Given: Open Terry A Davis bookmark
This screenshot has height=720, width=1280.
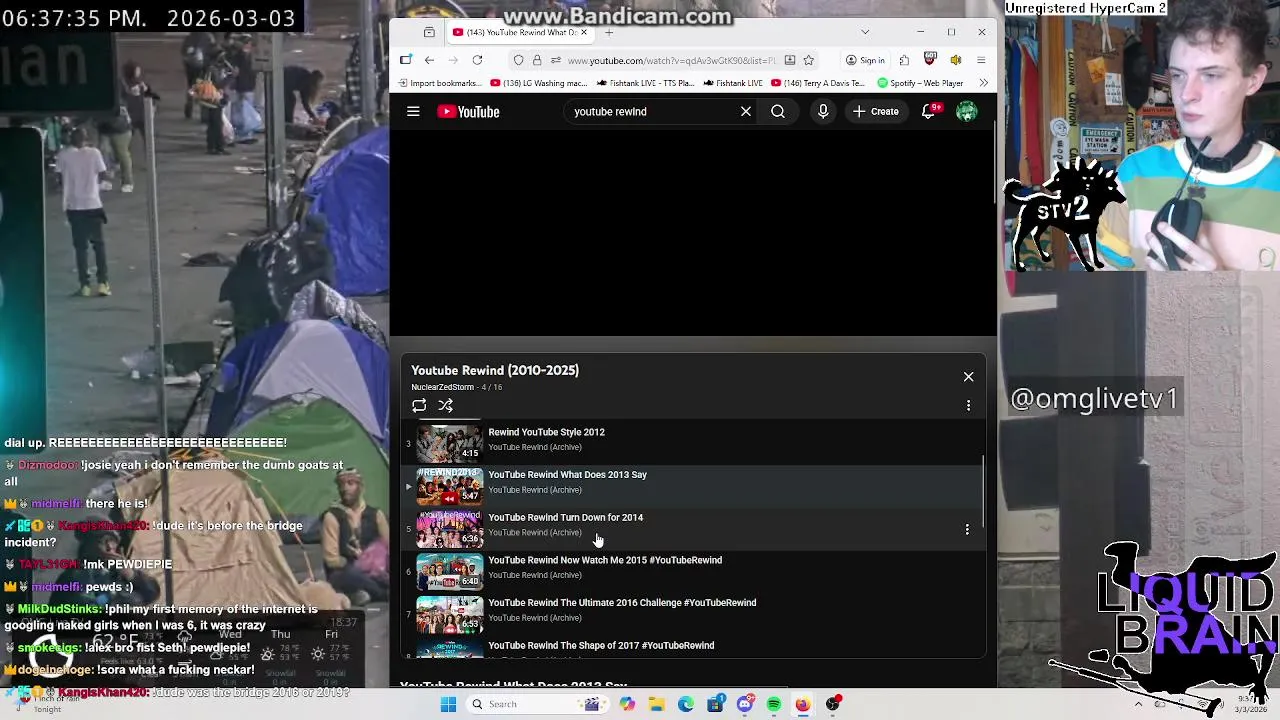Looking at the screenshot, I should point(820,83).
